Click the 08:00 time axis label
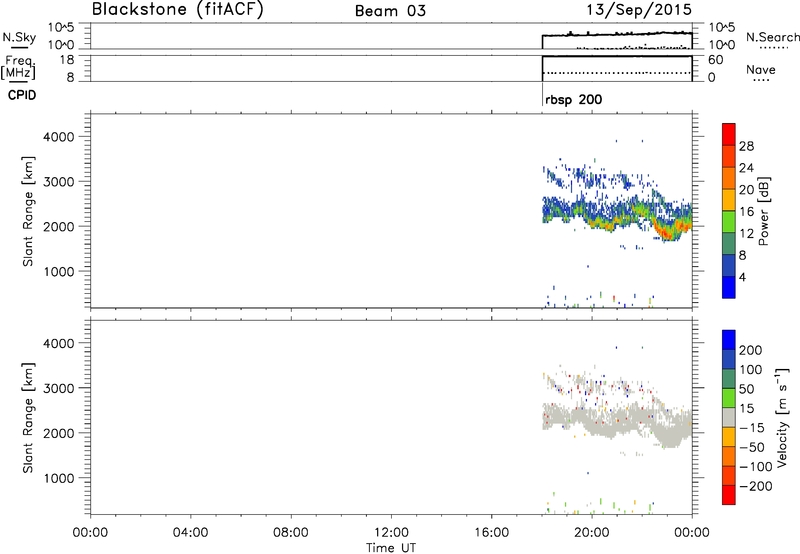The image size is (800, 554). coord(291,533)
